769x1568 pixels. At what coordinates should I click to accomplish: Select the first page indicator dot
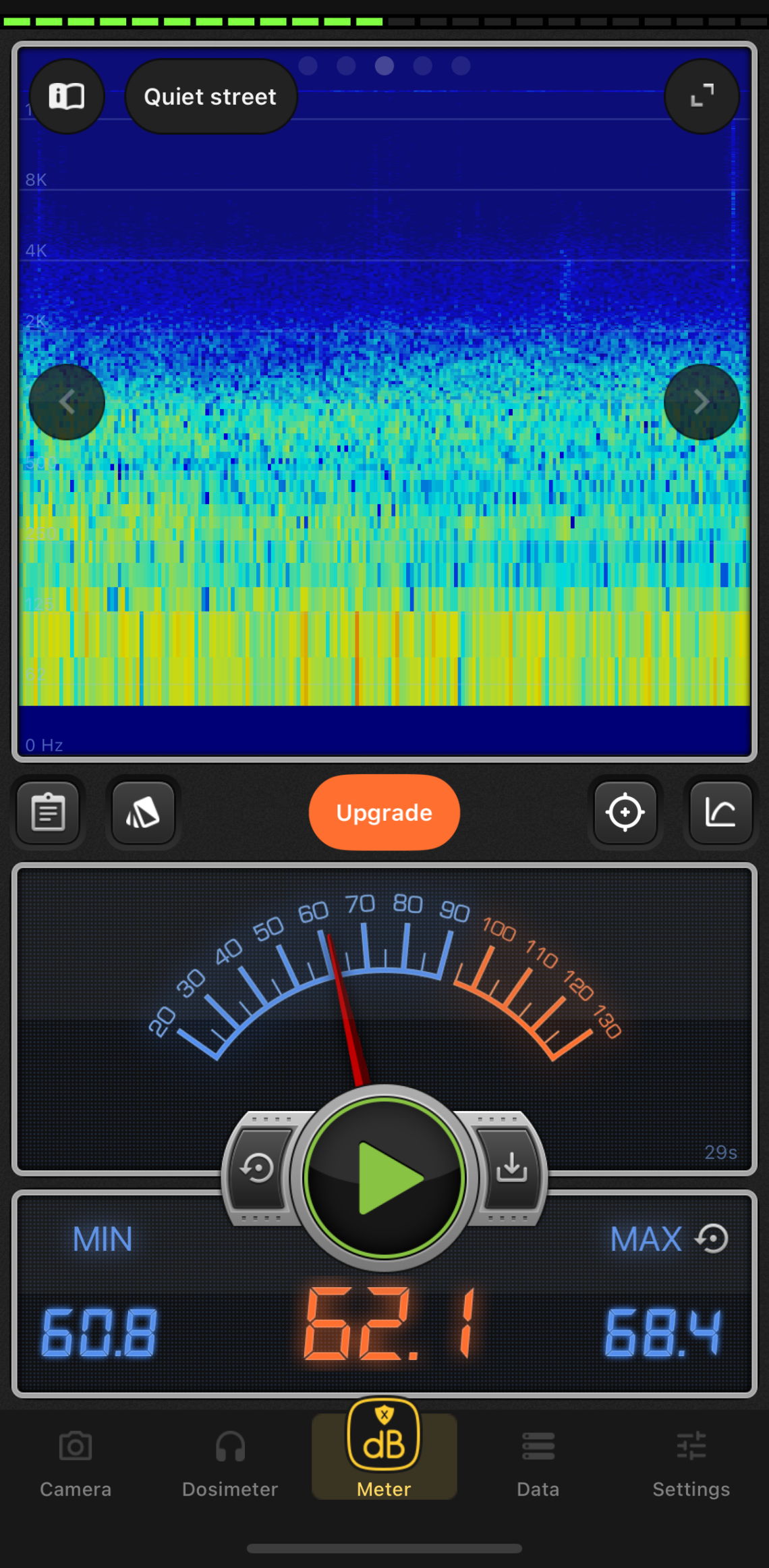click(x=308, y=65)
